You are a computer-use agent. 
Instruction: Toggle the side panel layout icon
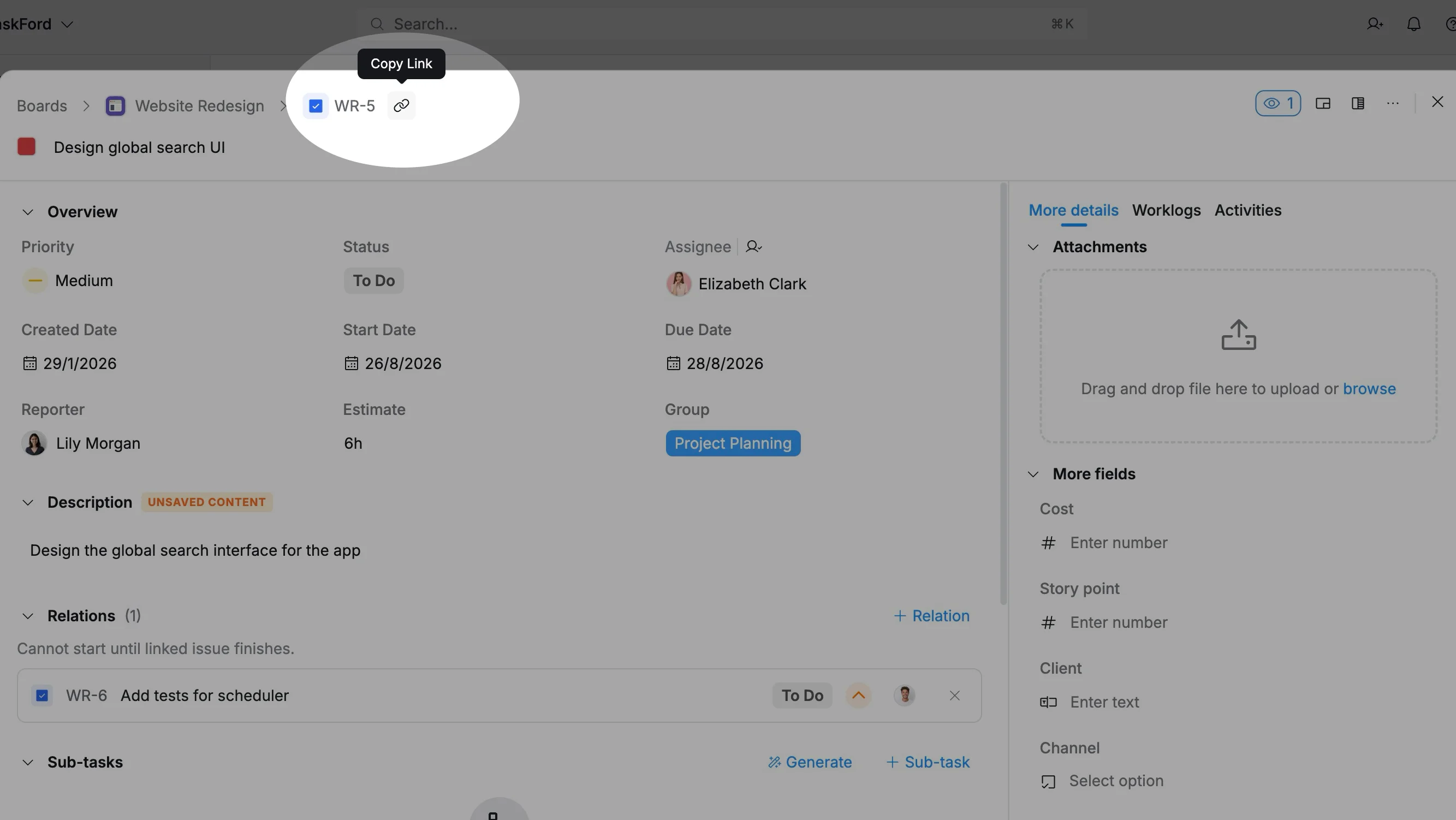coord(1358,103)
